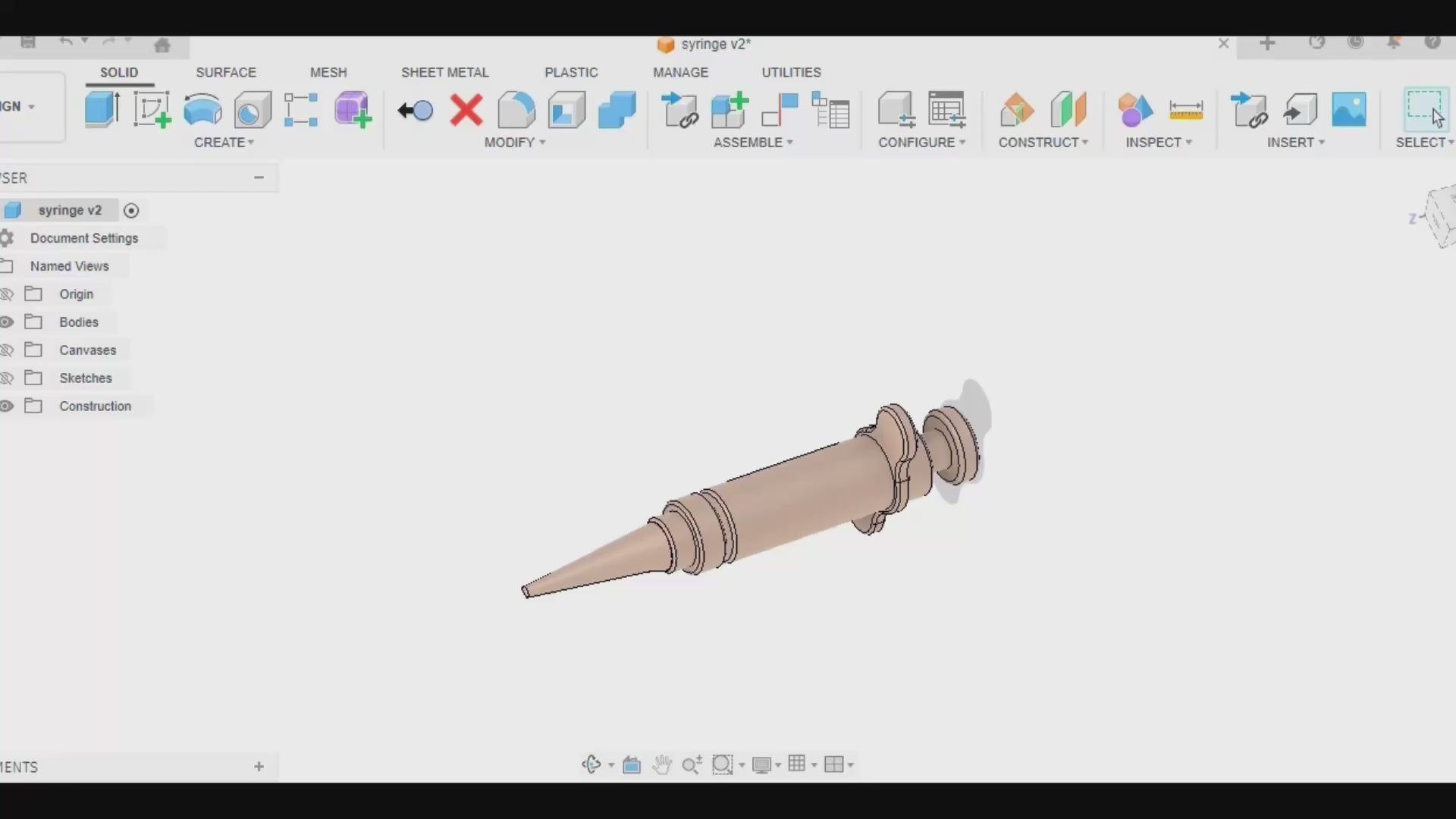Open the MODIFY dropdown menu

(514, 143)
